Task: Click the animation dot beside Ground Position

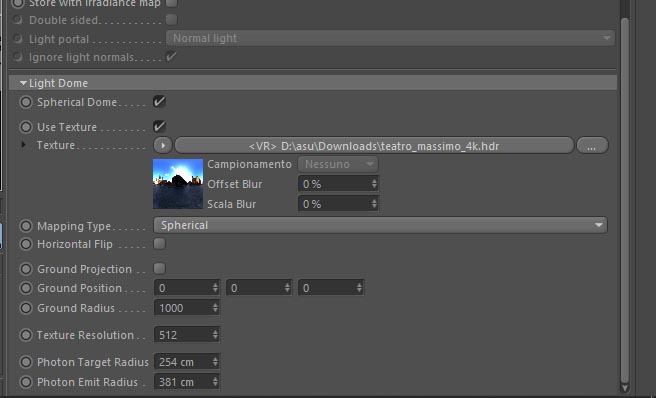Action: (26, 288)
